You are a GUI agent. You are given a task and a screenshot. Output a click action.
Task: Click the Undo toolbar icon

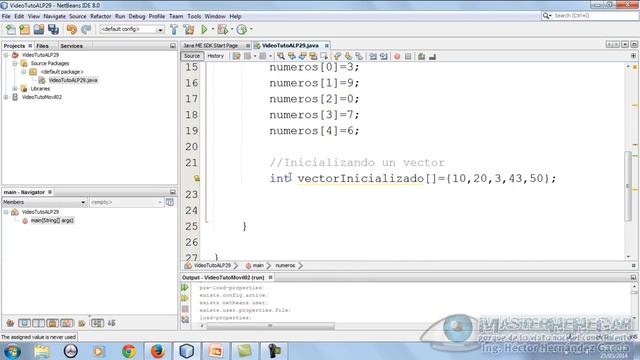point(72,29)
